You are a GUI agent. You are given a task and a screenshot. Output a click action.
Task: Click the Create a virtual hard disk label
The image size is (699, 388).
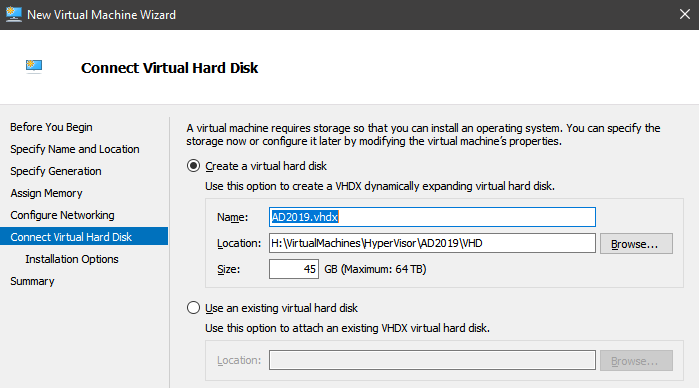[x=266, y=166]
